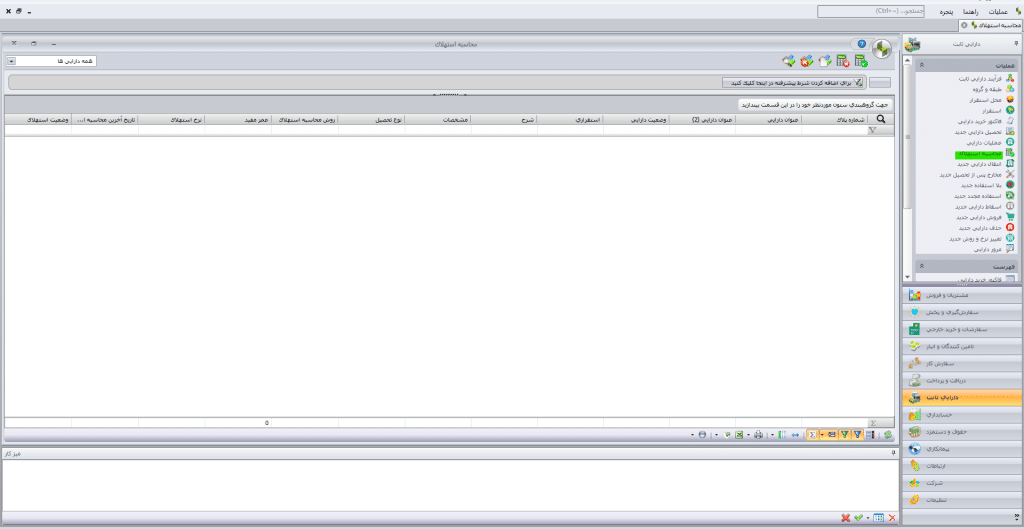This screenshot has height=529, width=1024.
Task: Open the dropdown arrow left of disc icon
Action: click(x=692, y=434)
